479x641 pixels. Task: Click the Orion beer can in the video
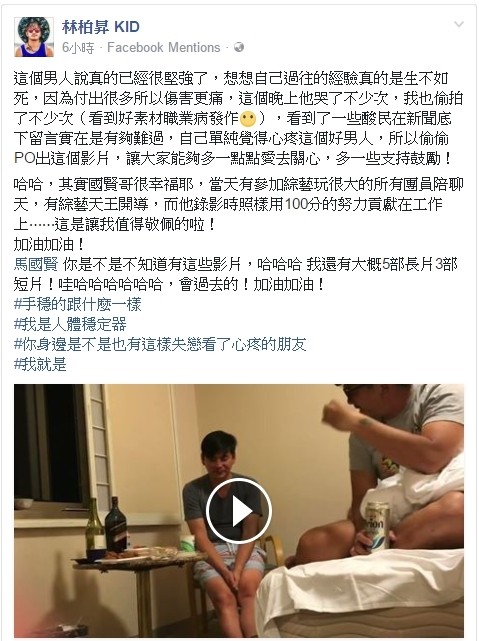click(x=377, y=525)
